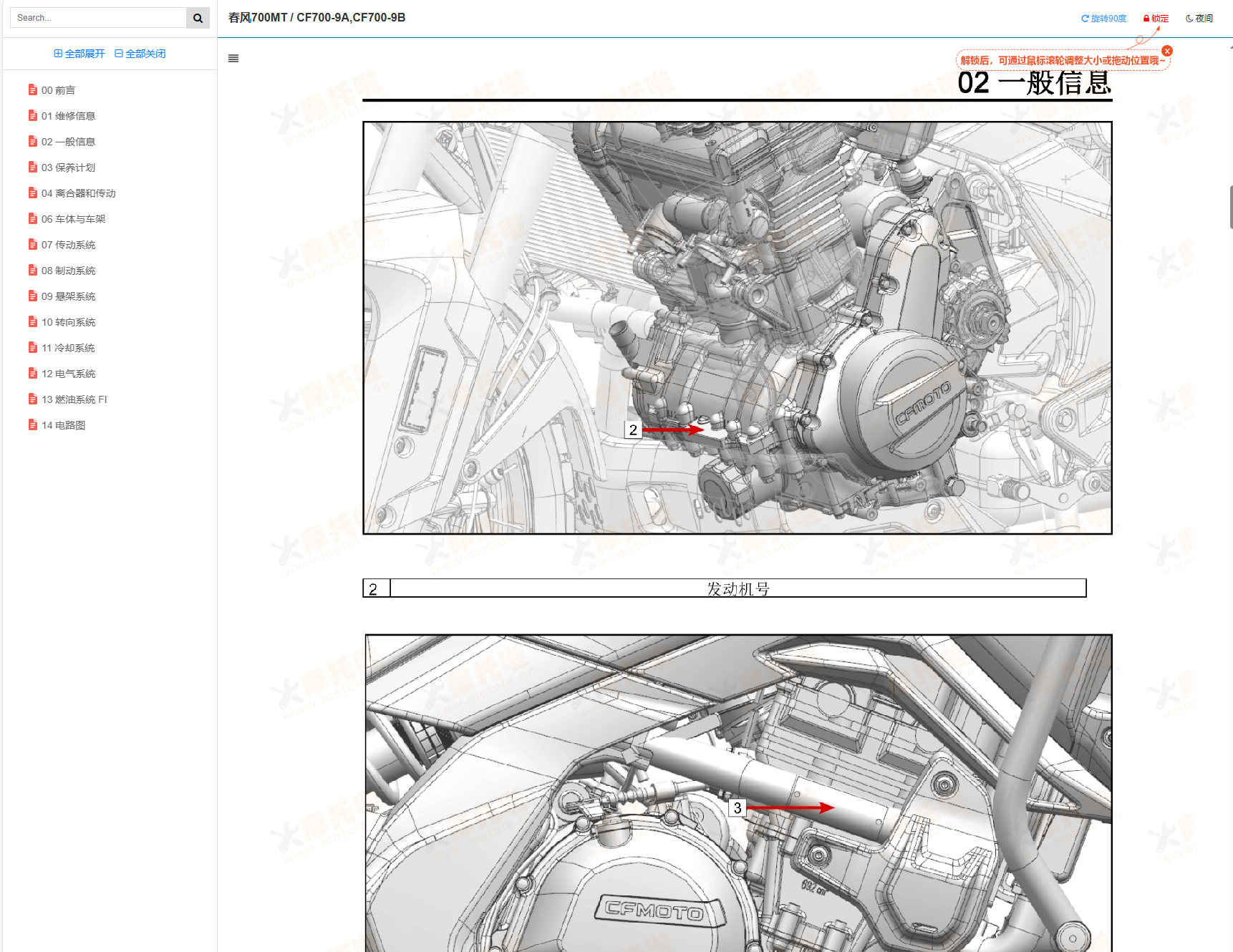This screenshot has height=952, width=1233.
Task: Switch to night mode (夜间)
Action: (x=1199, y=19)
